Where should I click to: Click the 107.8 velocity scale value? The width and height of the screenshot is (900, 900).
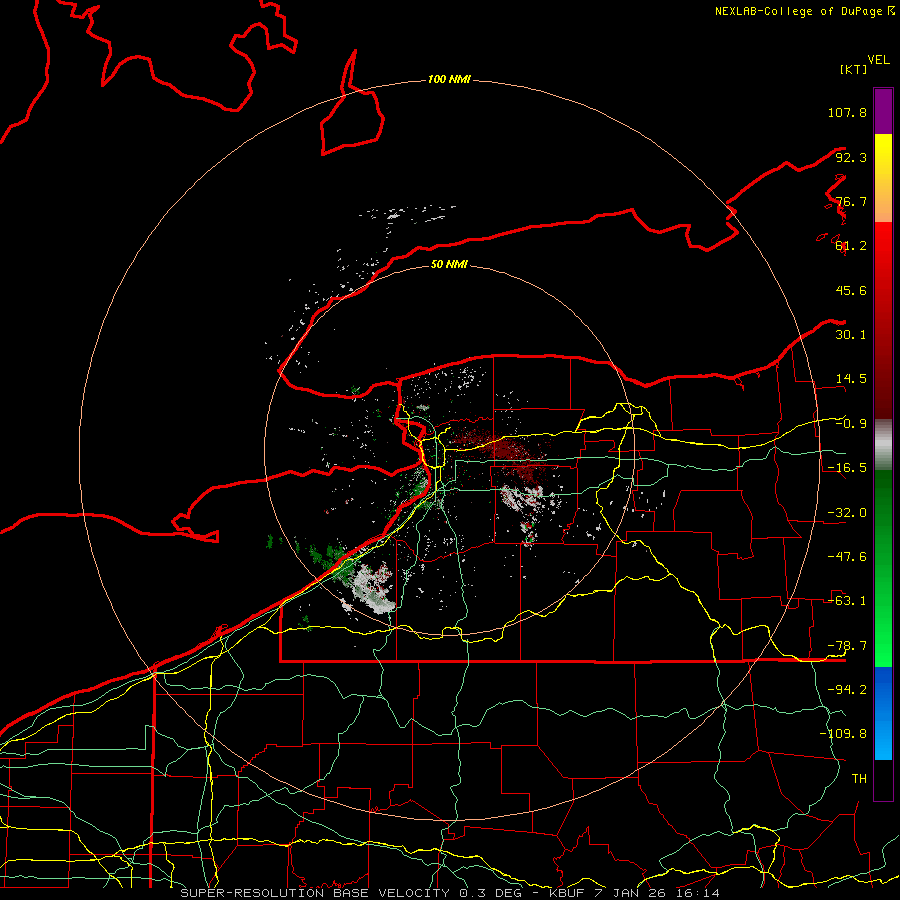coord(847,112)
